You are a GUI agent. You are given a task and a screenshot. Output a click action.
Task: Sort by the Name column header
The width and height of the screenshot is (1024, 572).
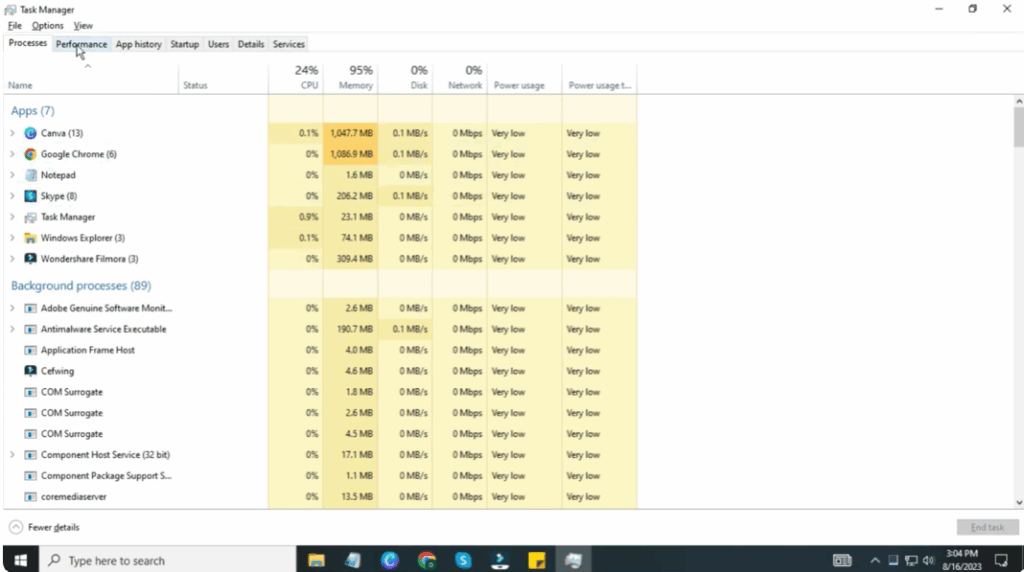[91, 77]
